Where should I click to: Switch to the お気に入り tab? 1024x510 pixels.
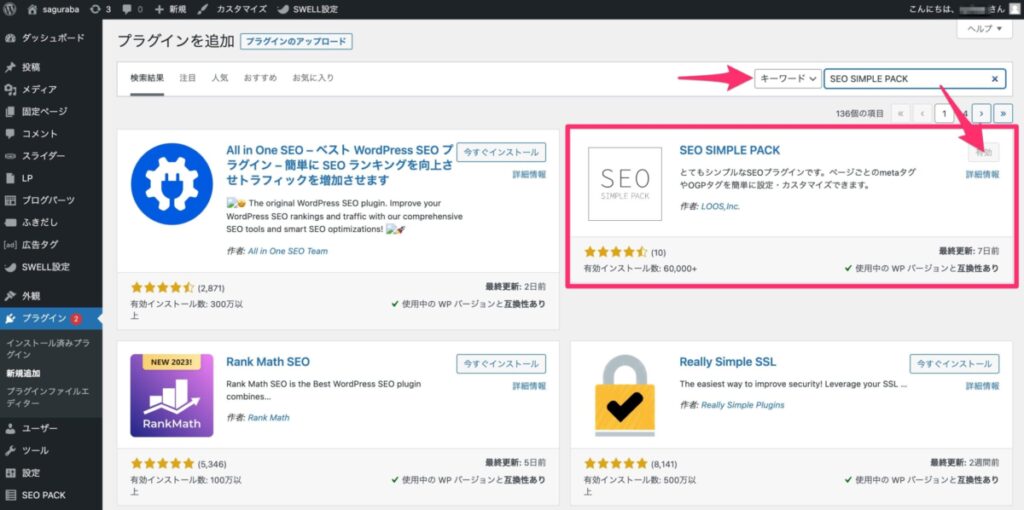point(313,78)
